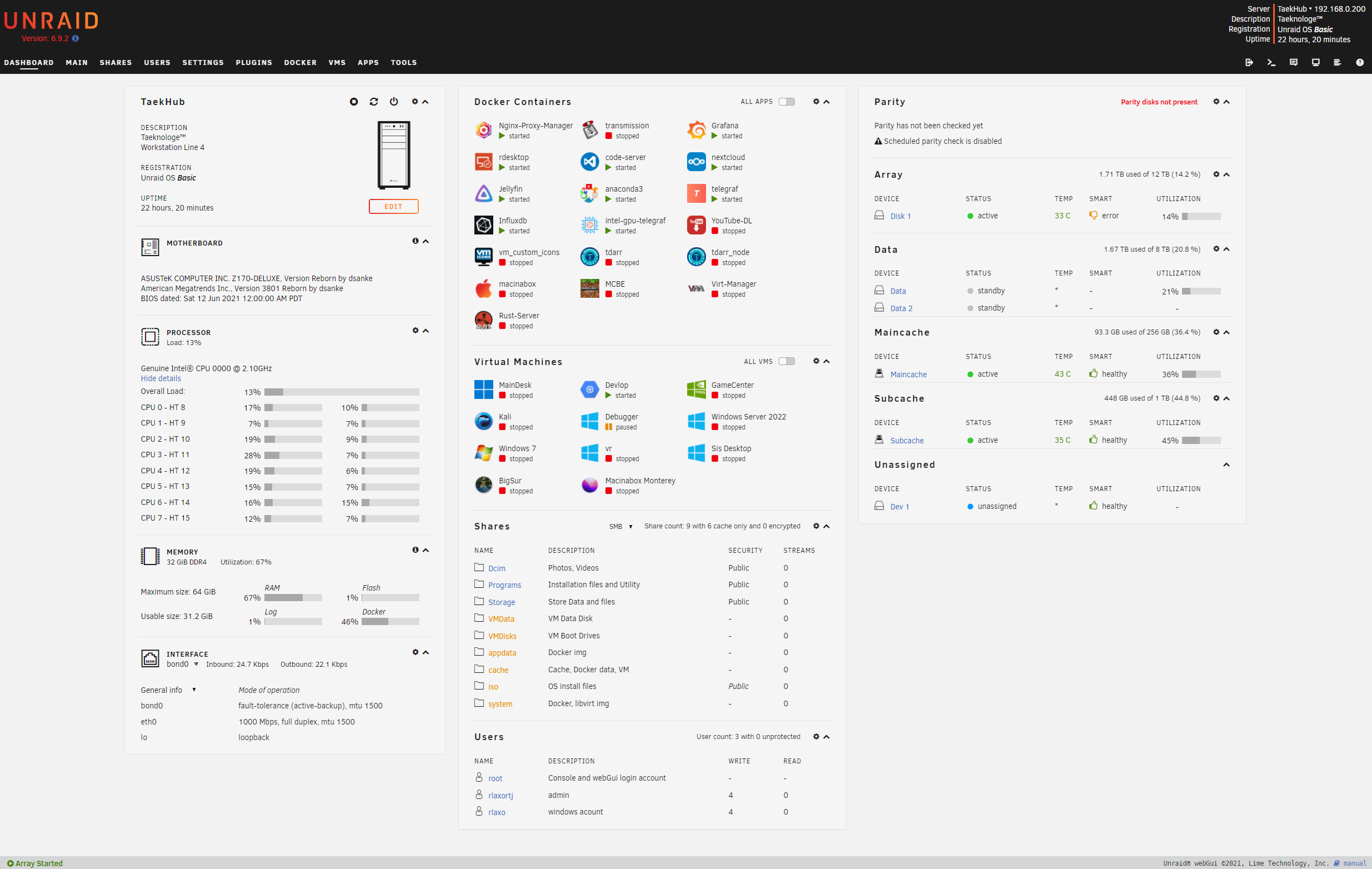Image resolution: width=1372 pixels, height=869 pixels.
Task: Collapse the Memory section chevron
Action: pyautogui.click(x=425, y=550)
